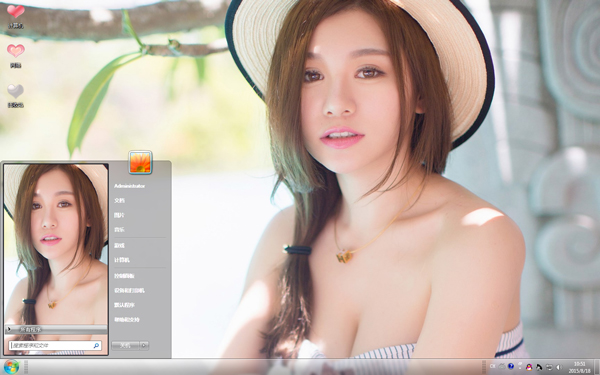
Task: Click the black satellite dish tray icon
Action: coord(539,367)
